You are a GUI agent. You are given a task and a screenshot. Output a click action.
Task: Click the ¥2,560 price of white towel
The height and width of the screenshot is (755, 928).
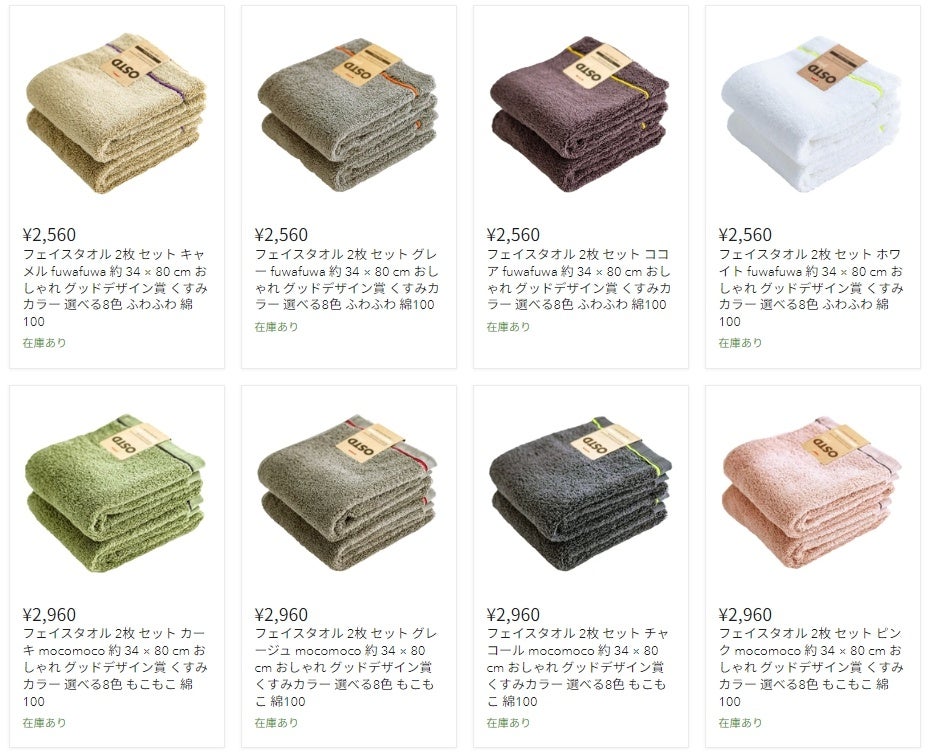tap(746, 235)
